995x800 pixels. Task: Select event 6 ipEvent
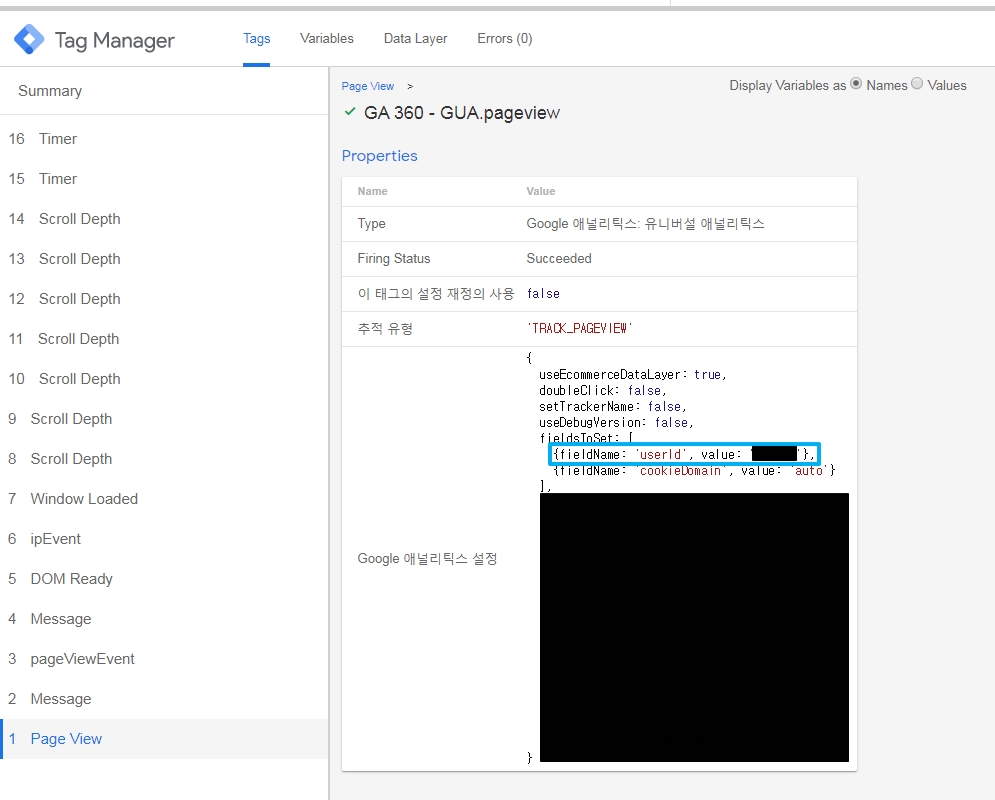point(164,539)
